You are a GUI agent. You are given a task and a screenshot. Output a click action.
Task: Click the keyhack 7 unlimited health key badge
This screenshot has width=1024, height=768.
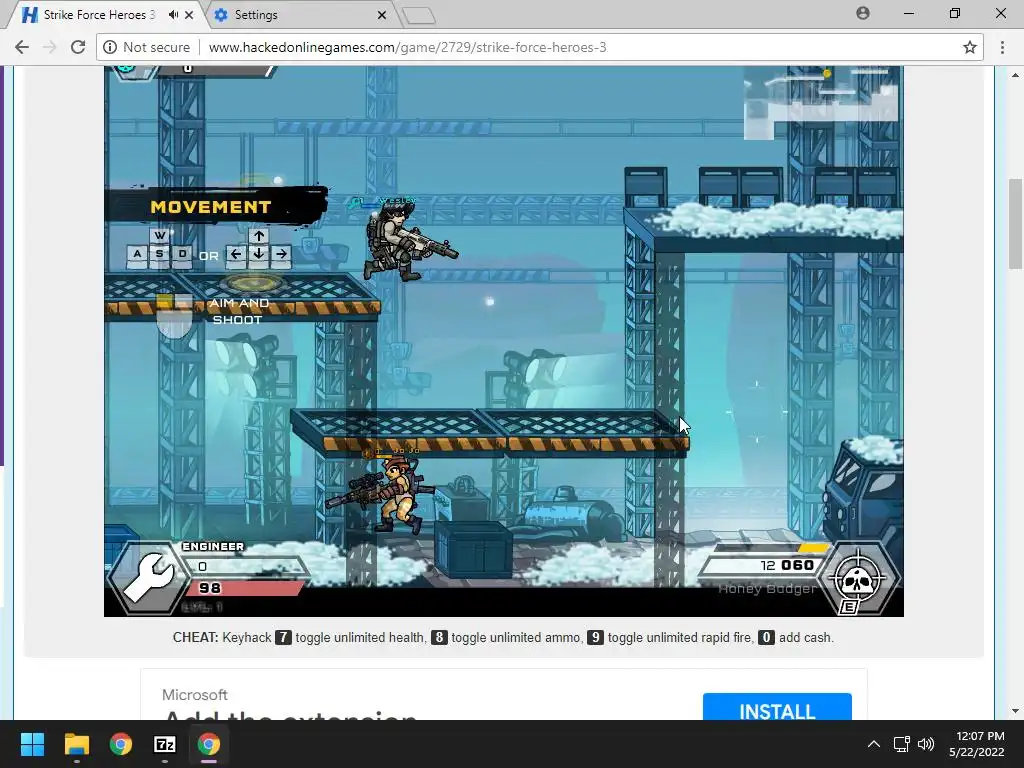(283, 637)
